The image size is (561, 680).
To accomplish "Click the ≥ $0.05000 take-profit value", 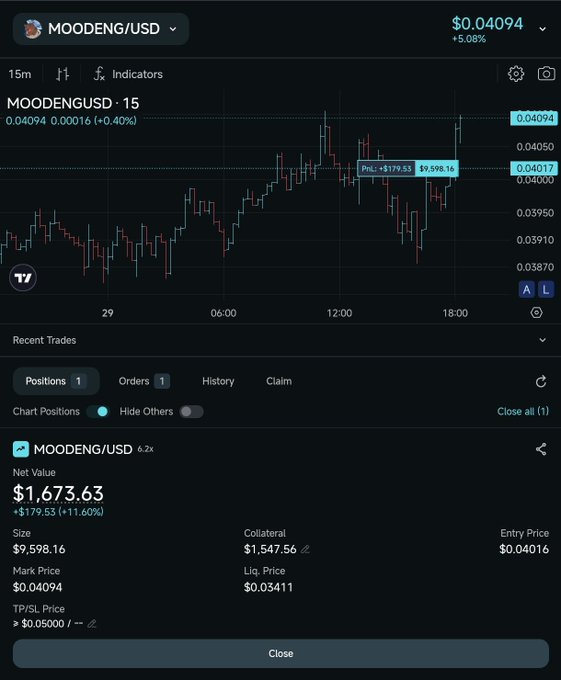I will pyautogui.click(x=39, y=624).
